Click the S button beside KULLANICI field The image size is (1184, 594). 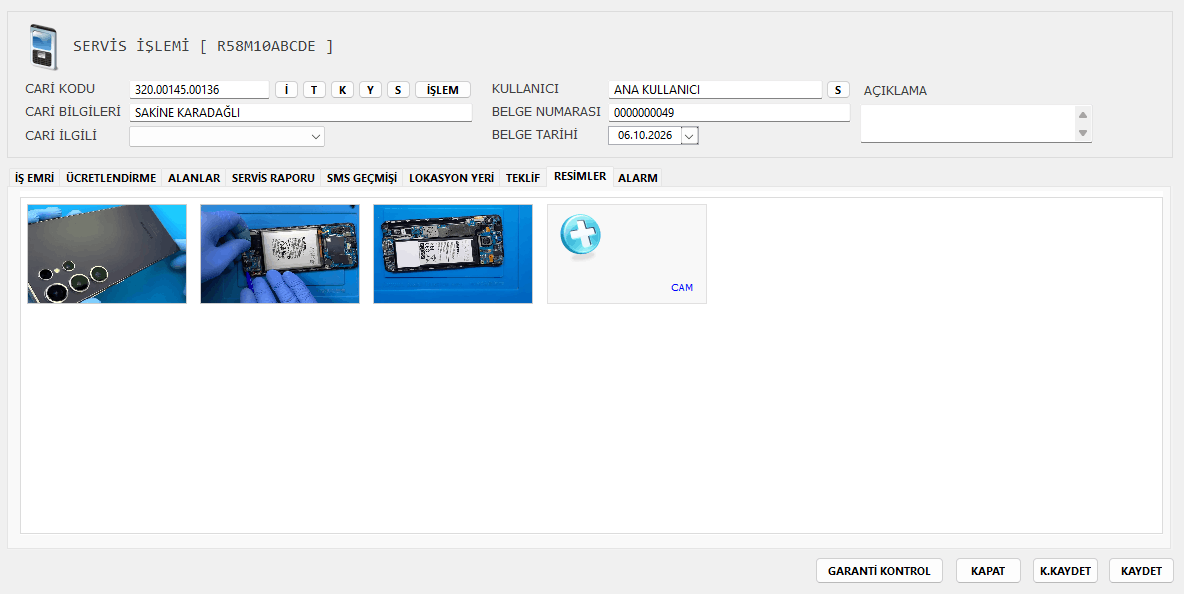click(838, 90)
